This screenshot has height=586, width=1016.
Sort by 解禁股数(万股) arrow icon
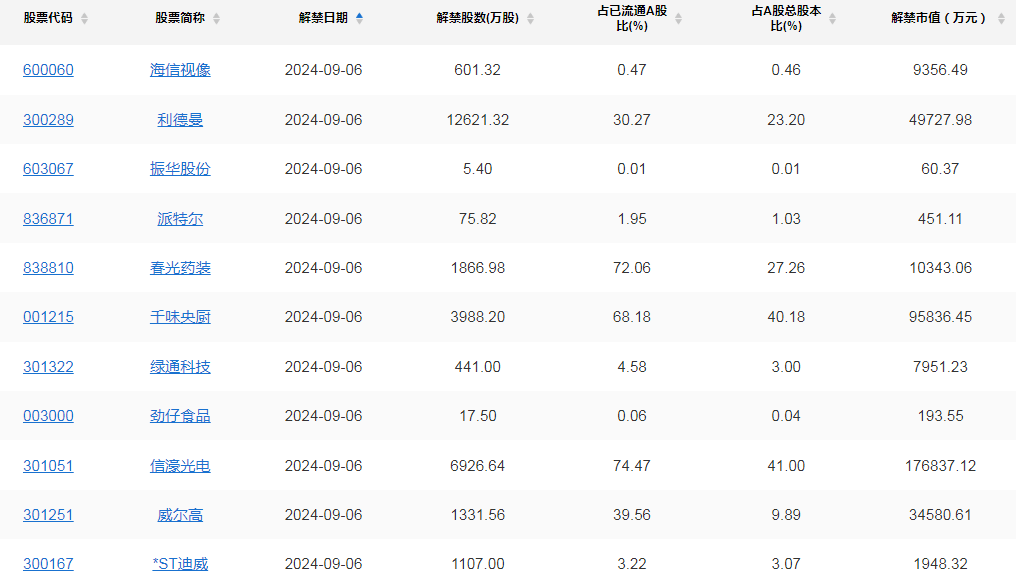pos(531,19)
